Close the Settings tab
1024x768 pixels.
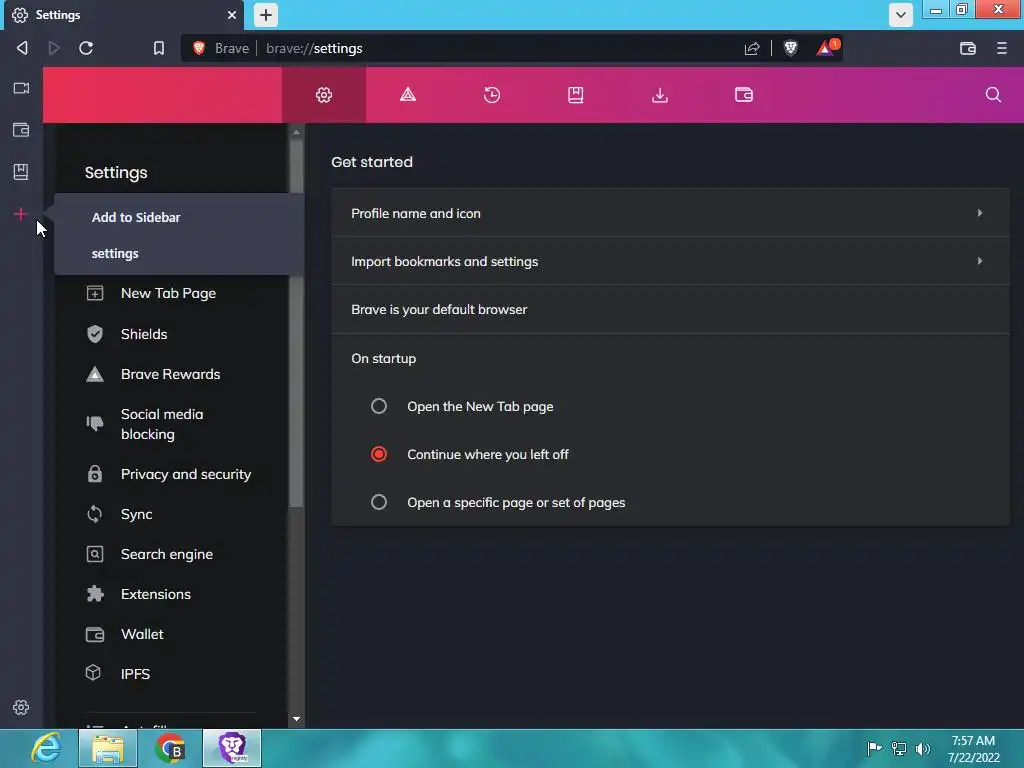click(232, 15)
